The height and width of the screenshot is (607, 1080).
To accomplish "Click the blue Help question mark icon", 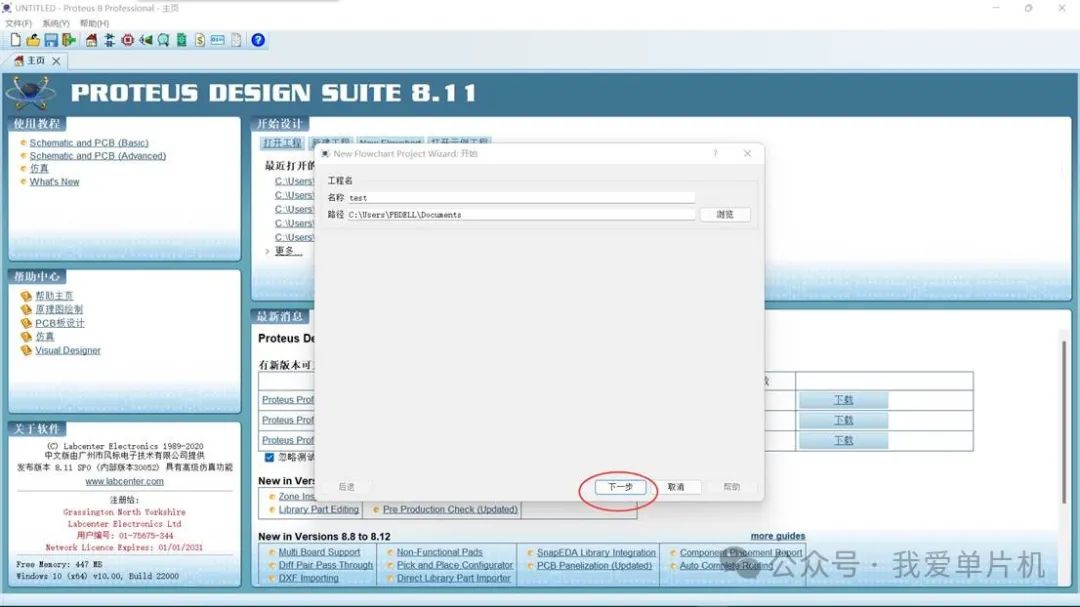I will click(258, 40).
